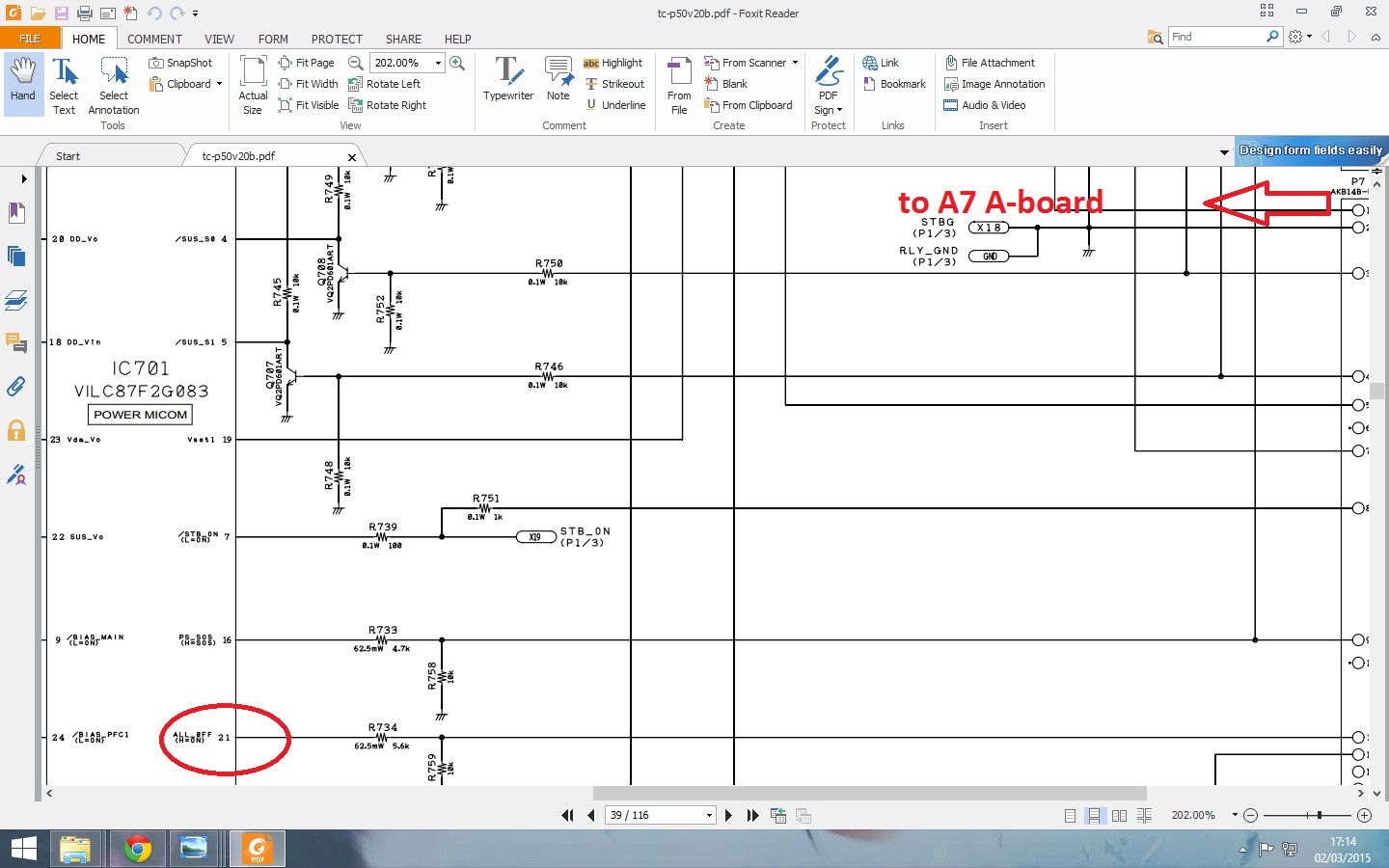Toggle continuous facing view mode

[x=1144, y=816]
